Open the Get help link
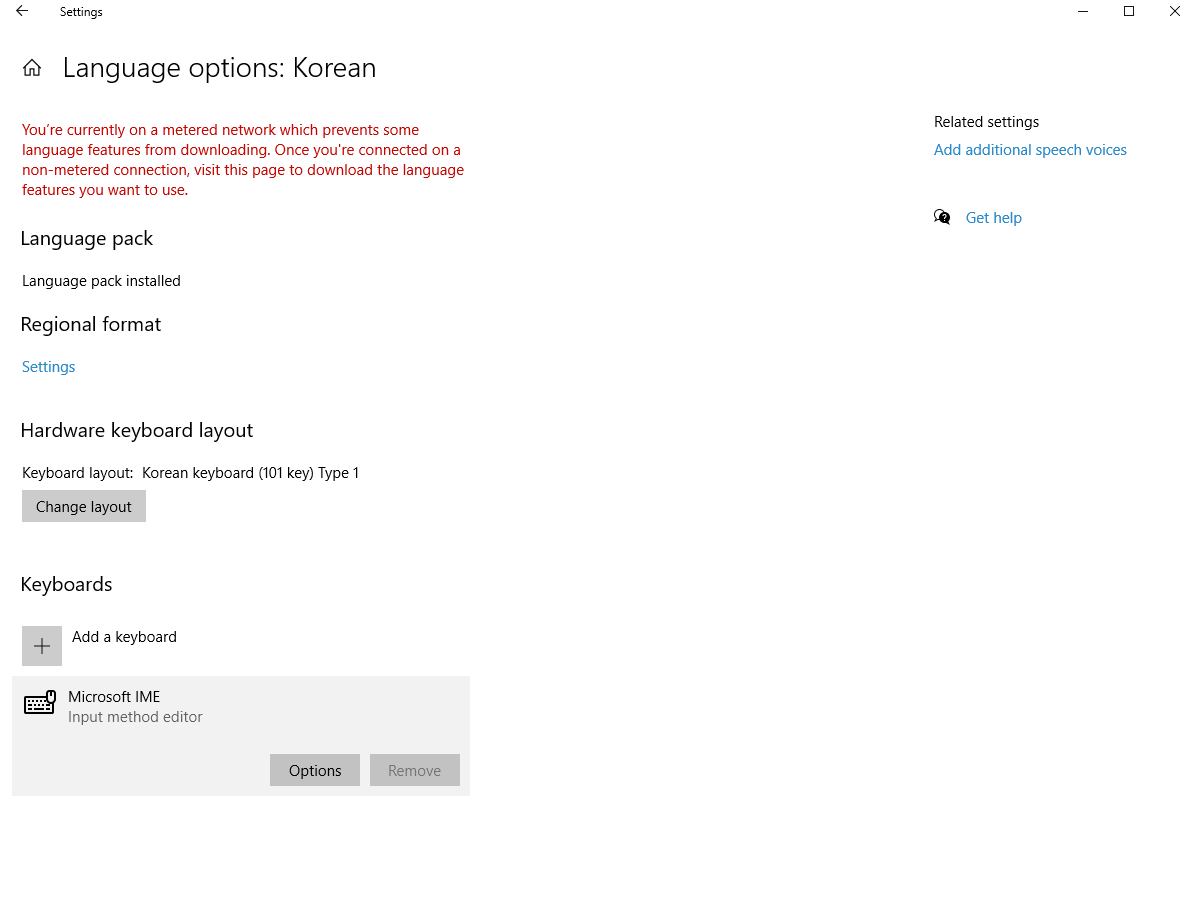 [x=993, y=217]
